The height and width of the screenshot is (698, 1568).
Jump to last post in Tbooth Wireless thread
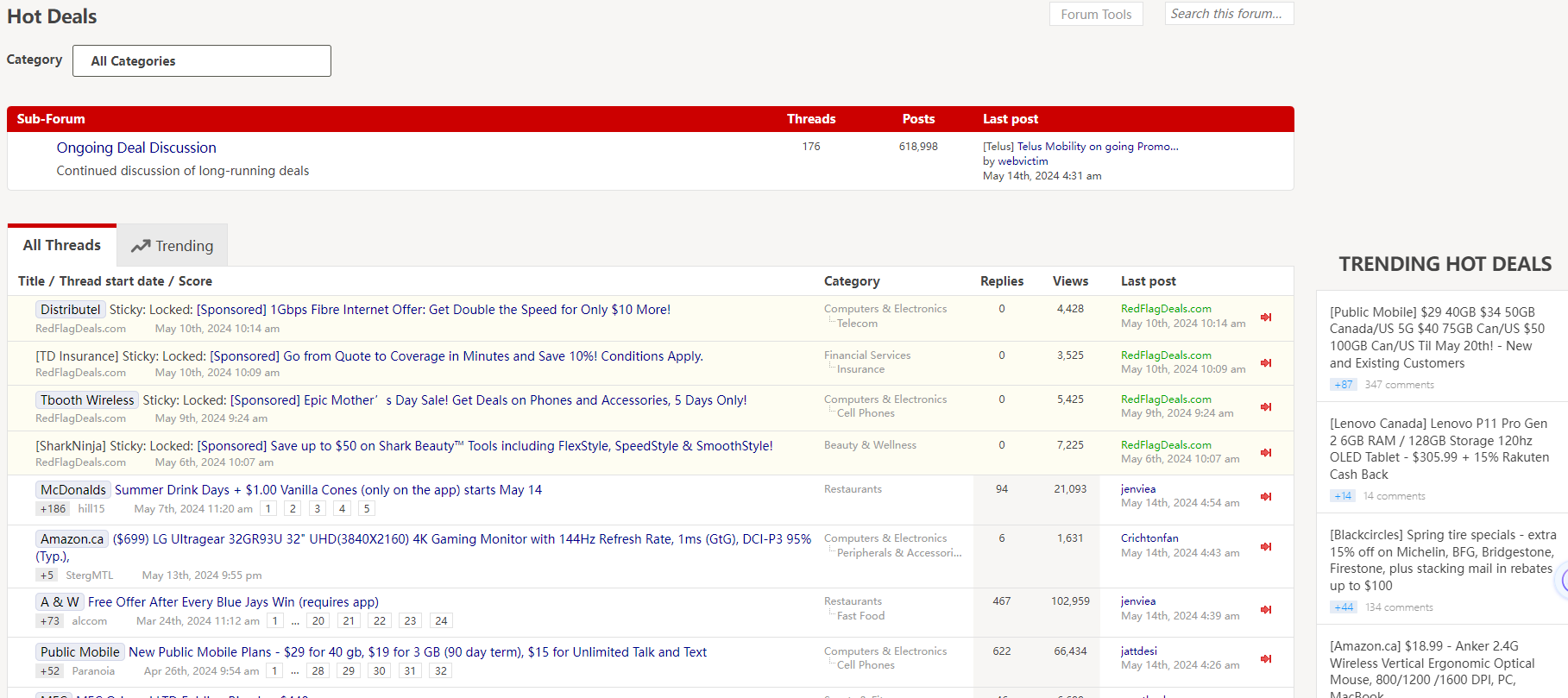pos(1266,407)
